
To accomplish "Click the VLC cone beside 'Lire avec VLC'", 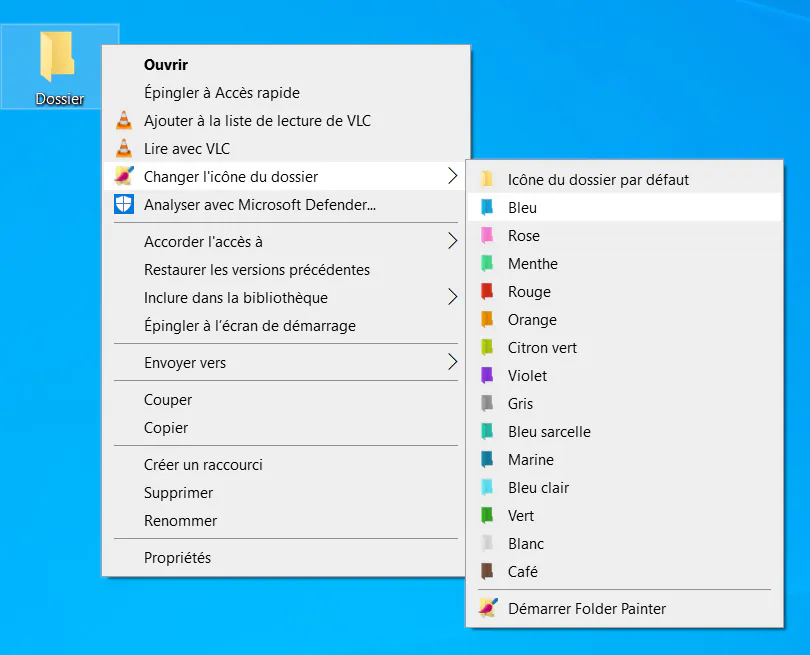I will pyautogui.click(x=124, y=148).
